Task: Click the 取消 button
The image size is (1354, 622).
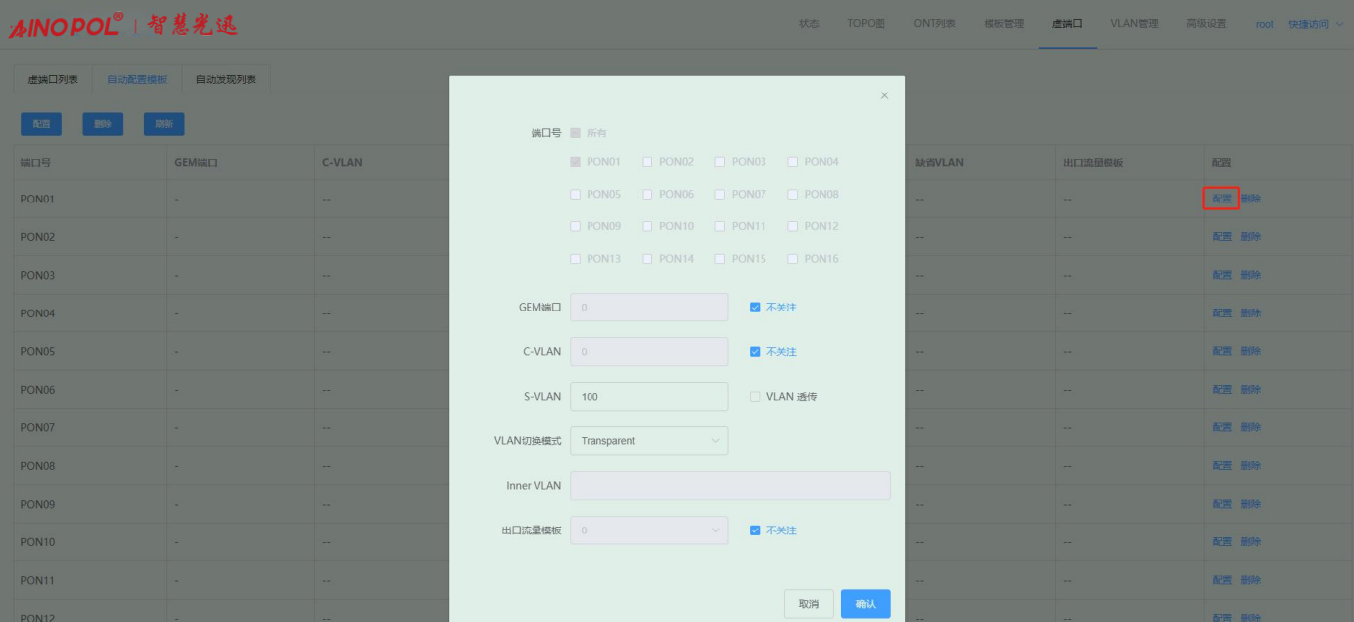Action: point(808,604)
